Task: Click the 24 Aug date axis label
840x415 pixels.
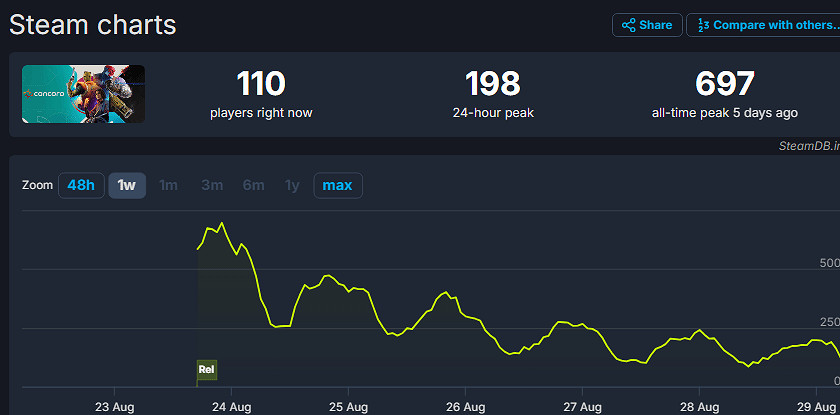Action: (x=231, y=407)
